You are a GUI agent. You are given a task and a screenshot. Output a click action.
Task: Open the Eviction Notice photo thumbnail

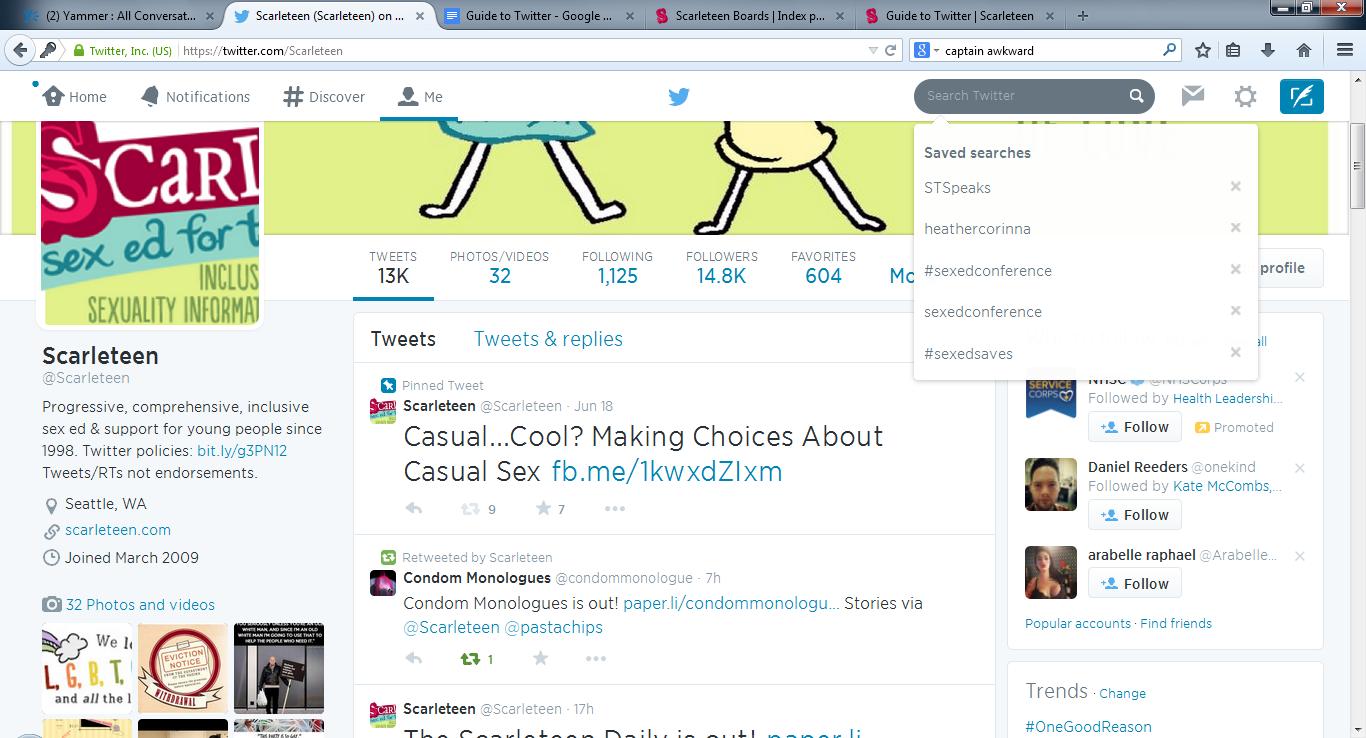point(182,669)
